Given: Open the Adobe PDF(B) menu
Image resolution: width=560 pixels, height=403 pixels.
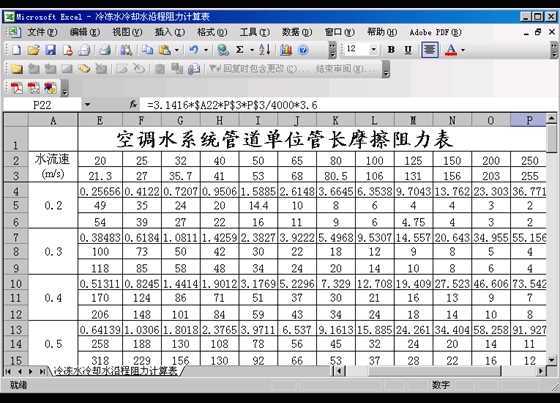Looking at the screenshot, I should [x=435, y=33].
